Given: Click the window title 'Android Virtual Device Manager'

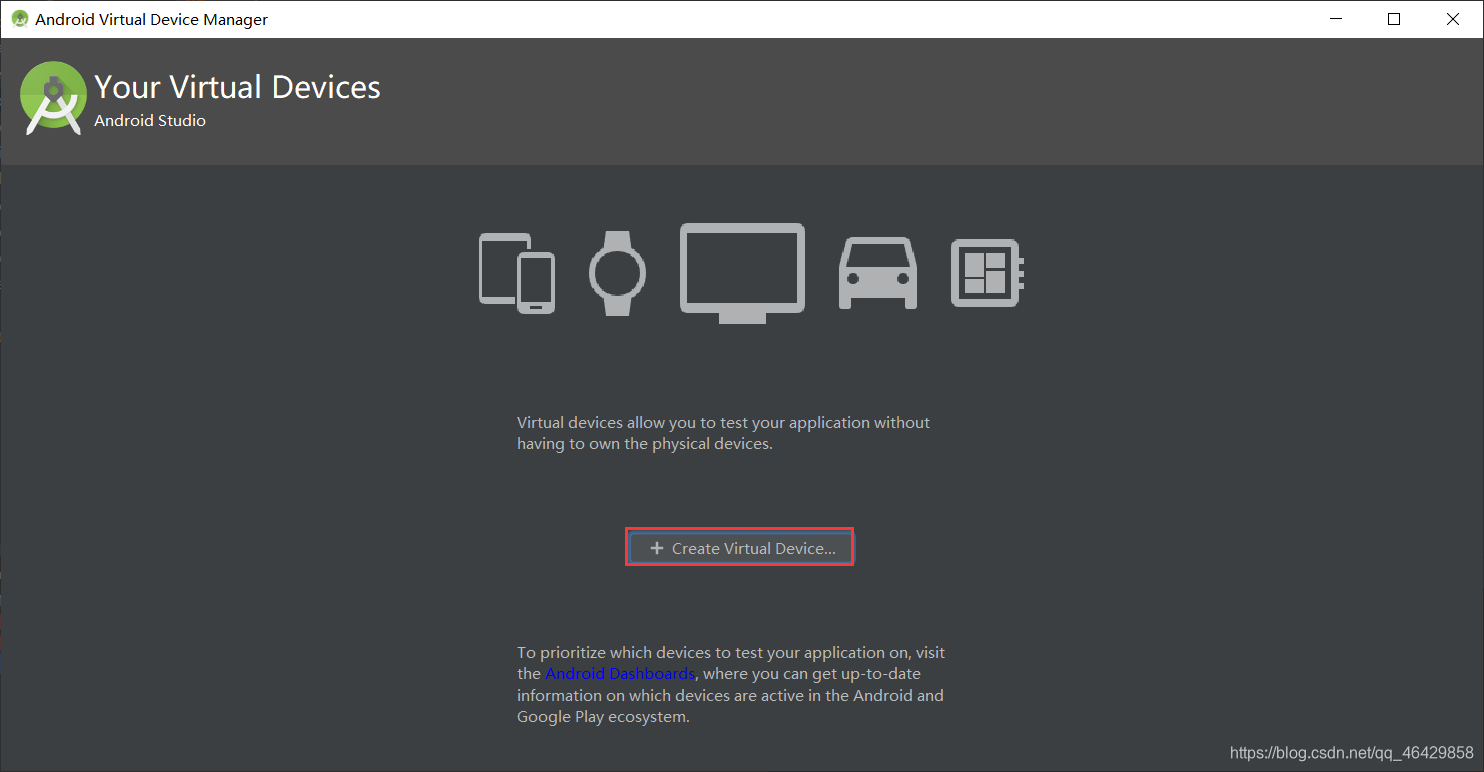Looking at the screenshot, I should 152,19.
